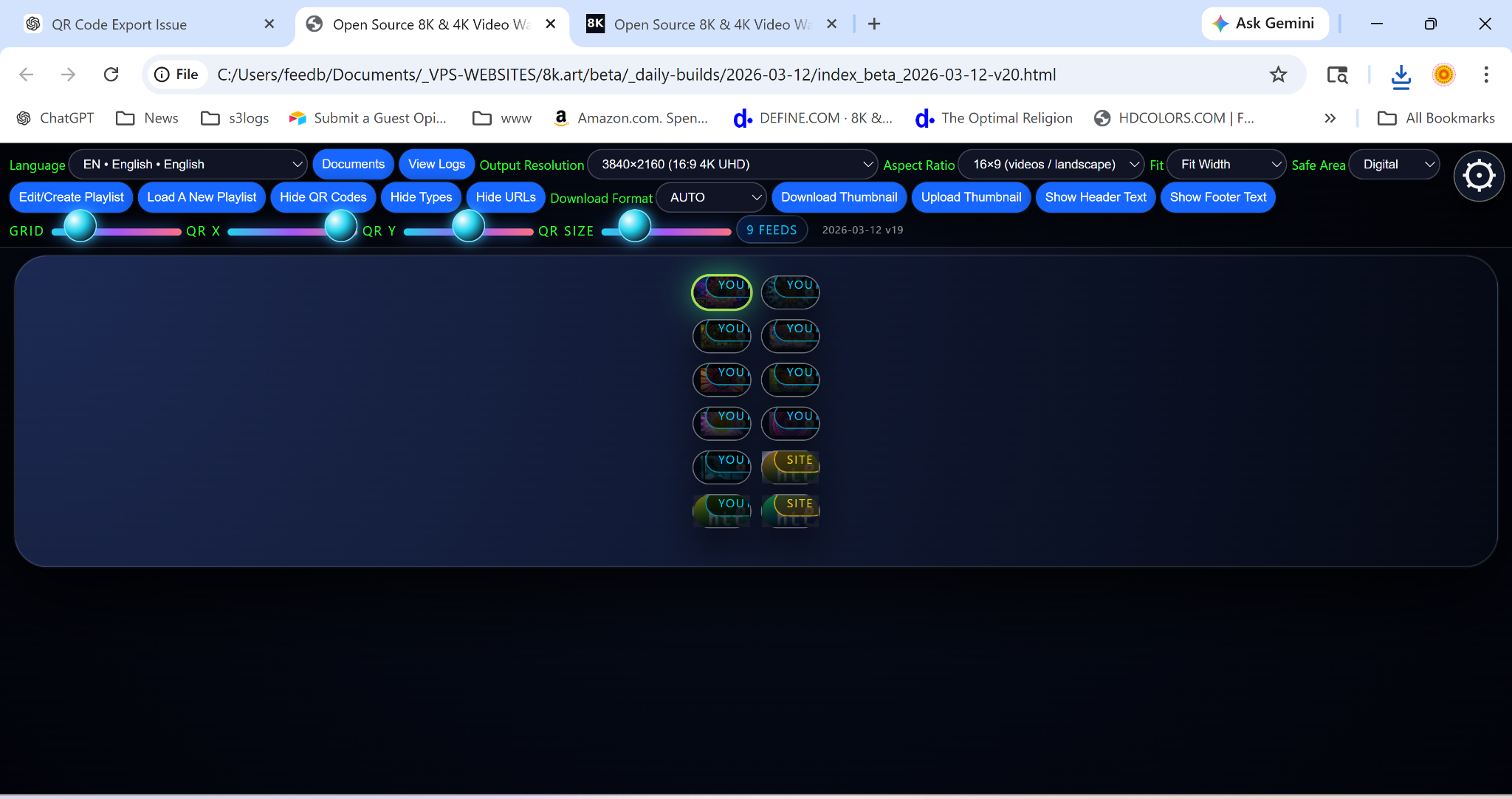Open the s3logs bookmark folder

[x=235, y=118]
